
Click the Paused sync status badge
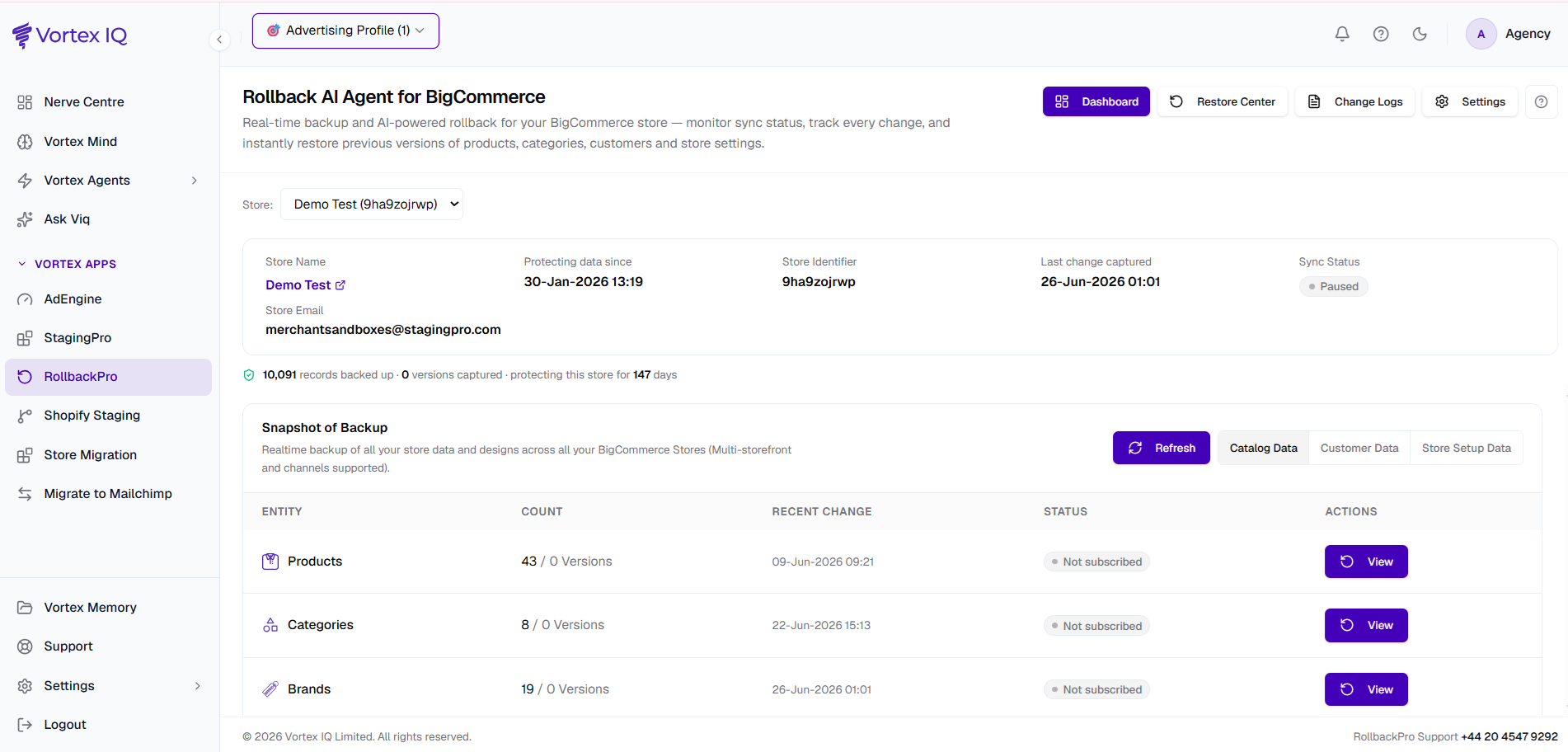coord(1333,286)
